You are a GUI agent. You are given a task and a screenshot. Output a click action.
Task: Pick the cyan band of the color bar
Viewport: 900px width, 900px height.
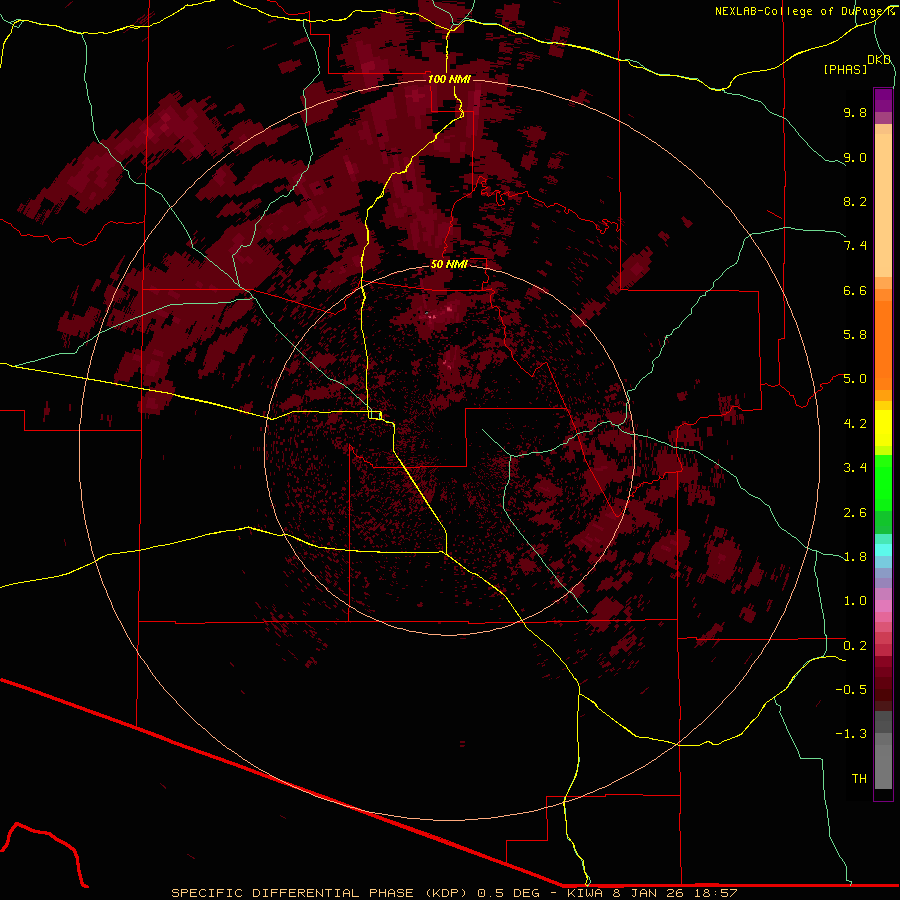[883, 549]
